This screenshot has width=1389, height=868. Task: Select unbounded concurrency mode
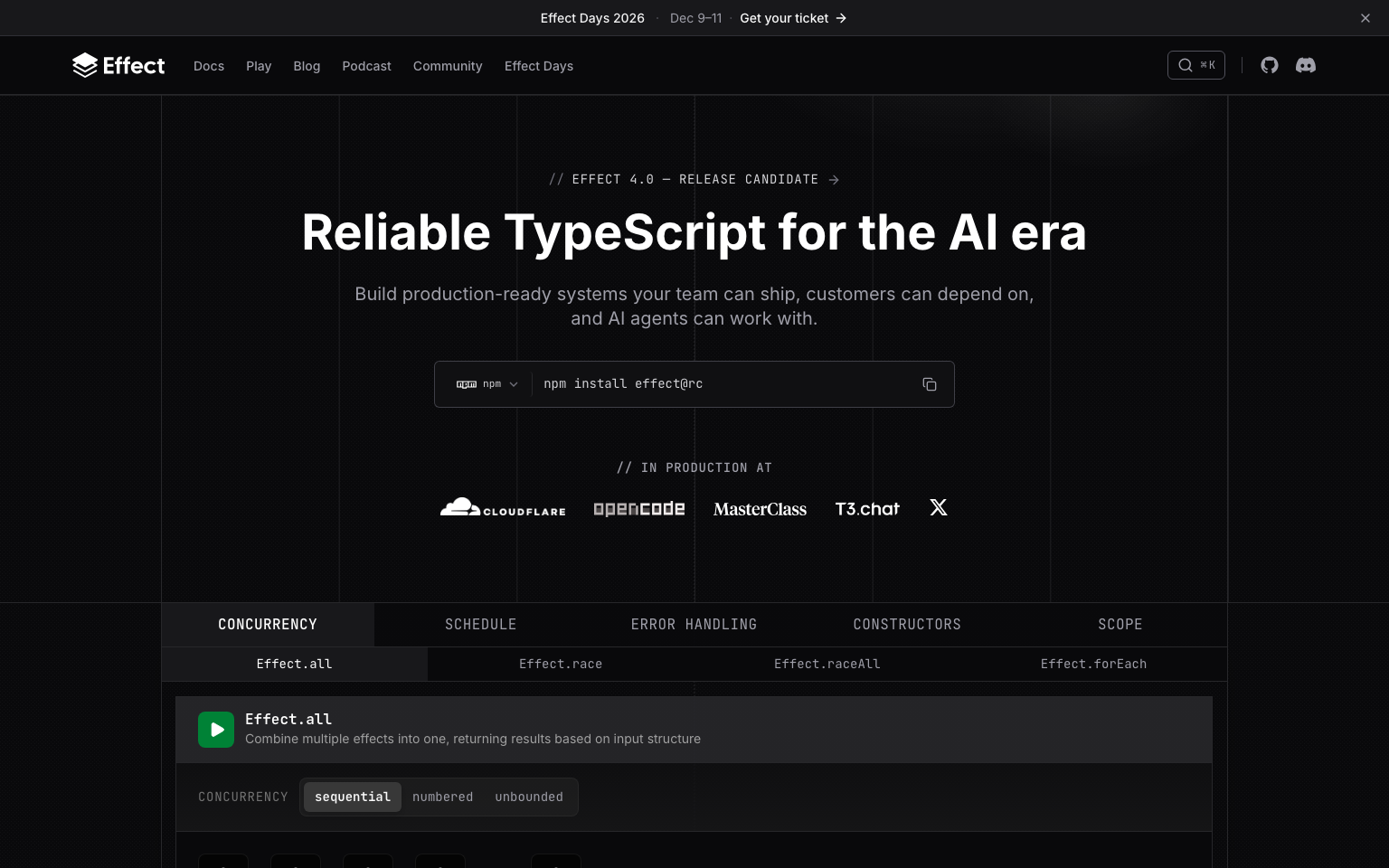[529, 797]
